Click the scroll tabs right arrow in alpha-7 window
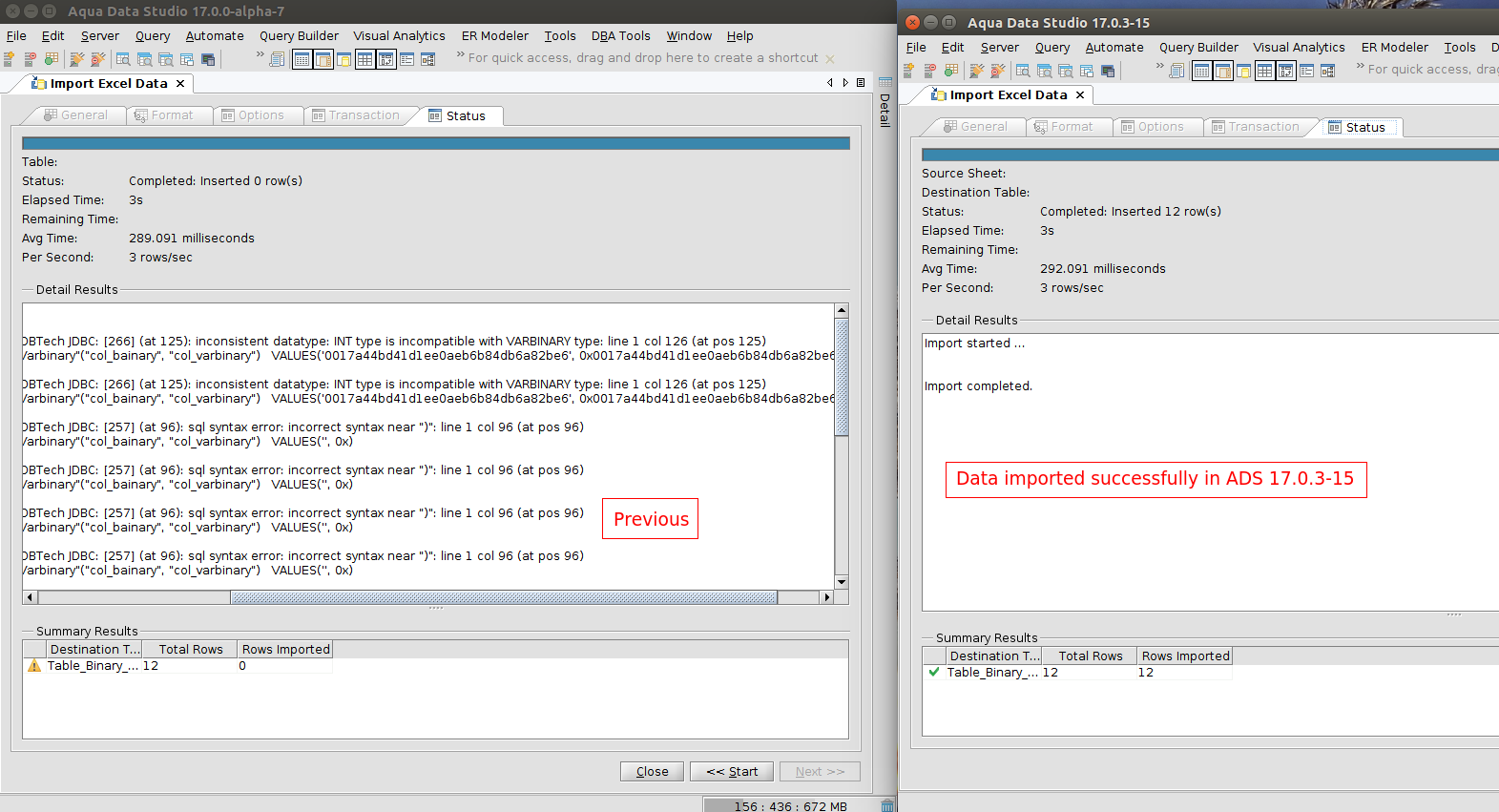This screenshot has height=812, width=1499. point(845,83)
